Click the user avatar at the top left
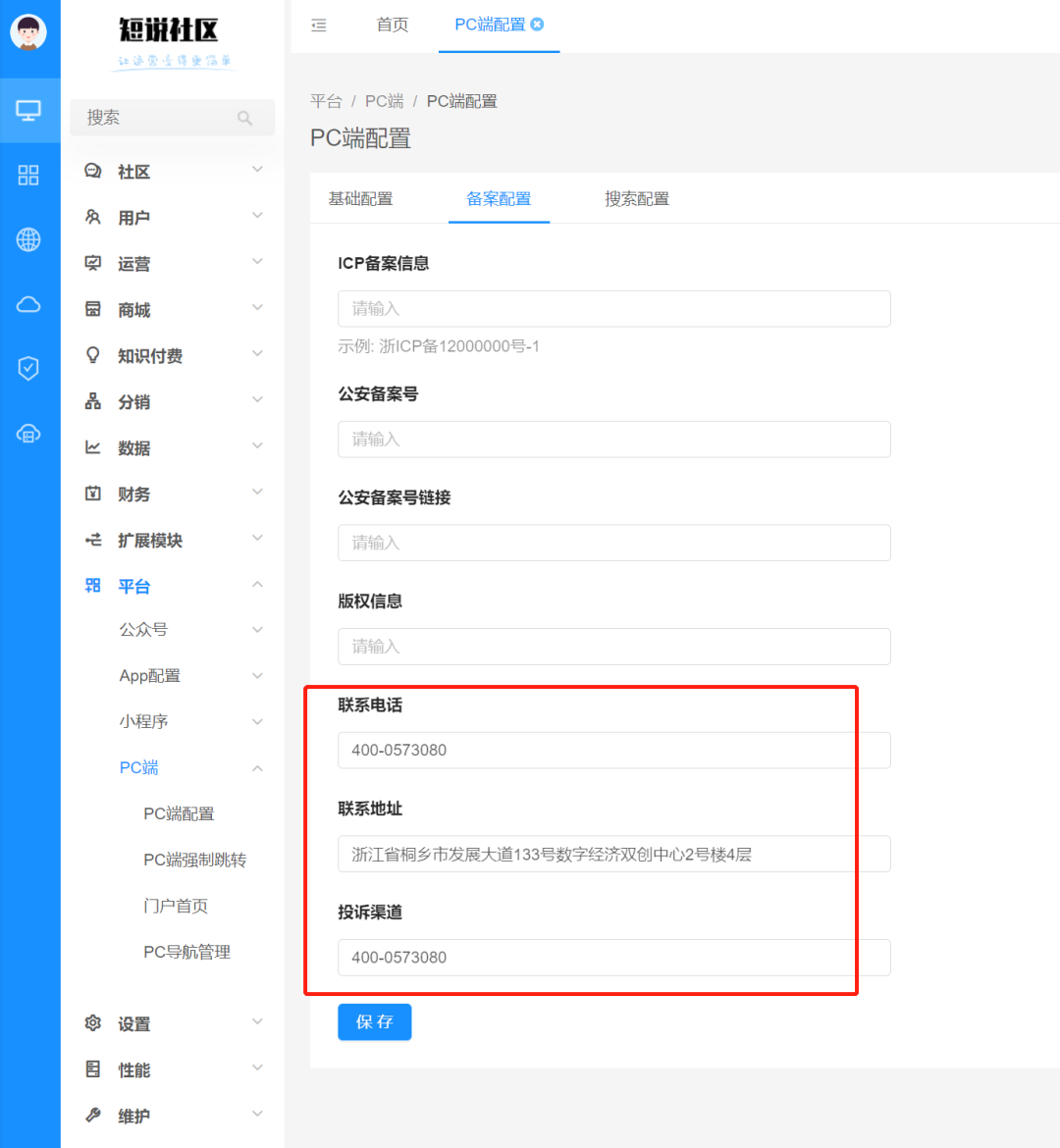Image resolution: width=1060 pixels, height=1148 pixels. 28,29
